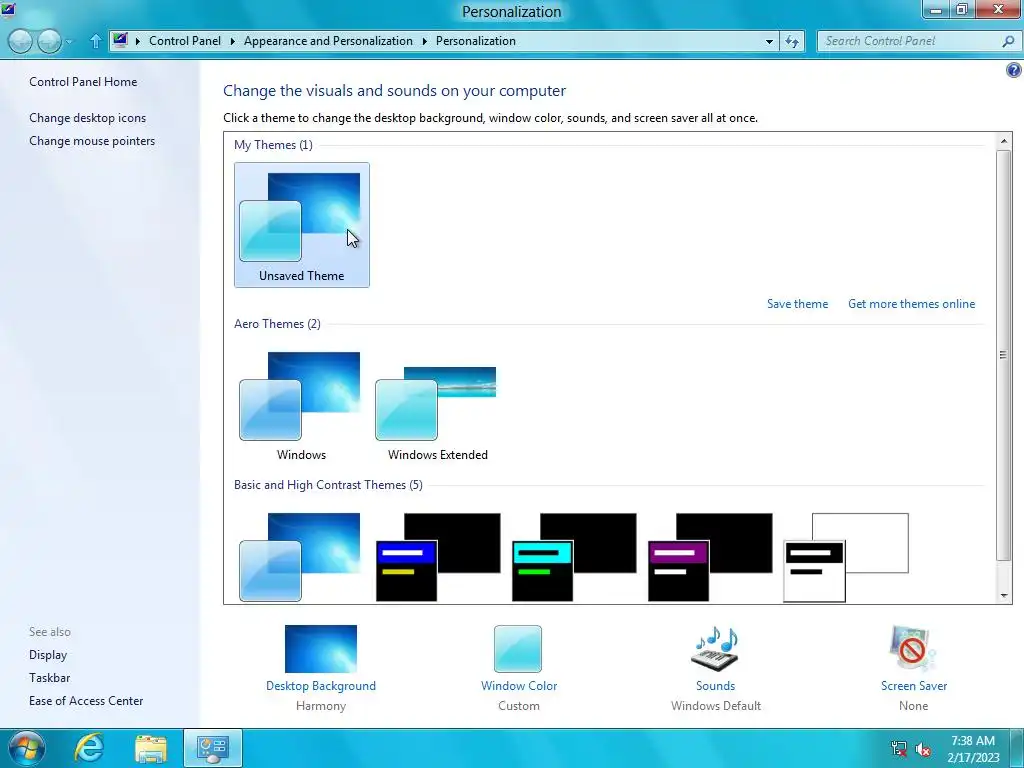The height and width of the screenshot is (768, 1024).
Task: Click the Forward navigation arrow button
Action: pyautogui.click(x=50, y=42)
